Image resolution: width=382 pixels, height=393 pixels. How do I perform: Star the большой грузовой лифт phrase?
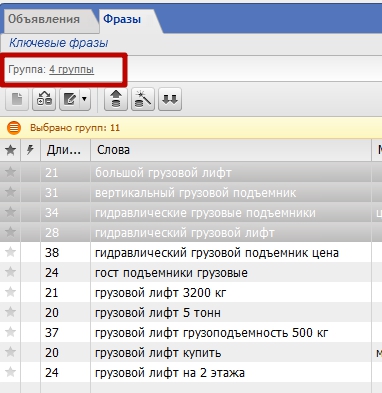tap(10, 172)
